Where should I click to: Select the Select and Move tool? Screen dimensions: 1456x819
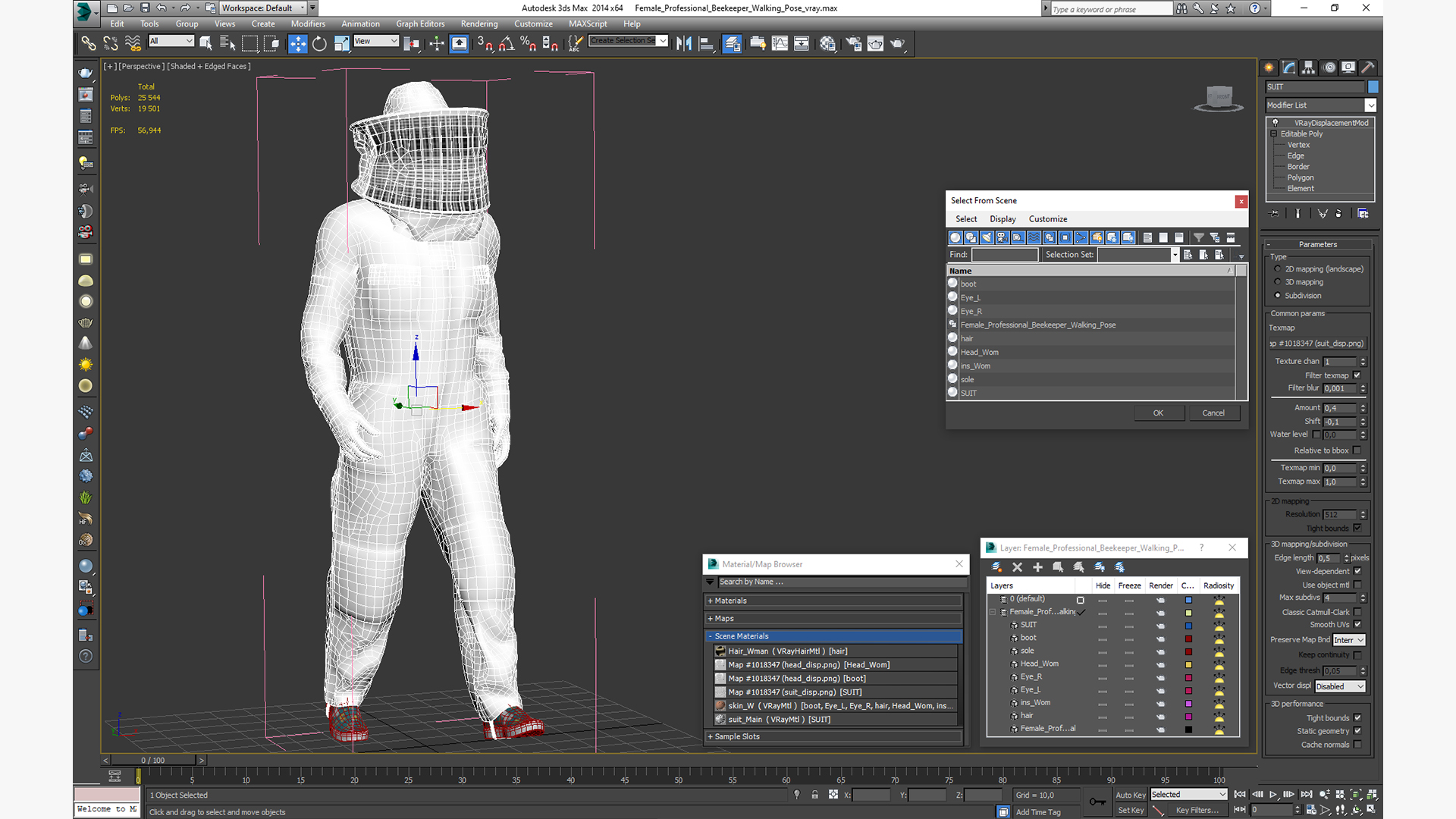pyautogui.click(x=297, y=44)
